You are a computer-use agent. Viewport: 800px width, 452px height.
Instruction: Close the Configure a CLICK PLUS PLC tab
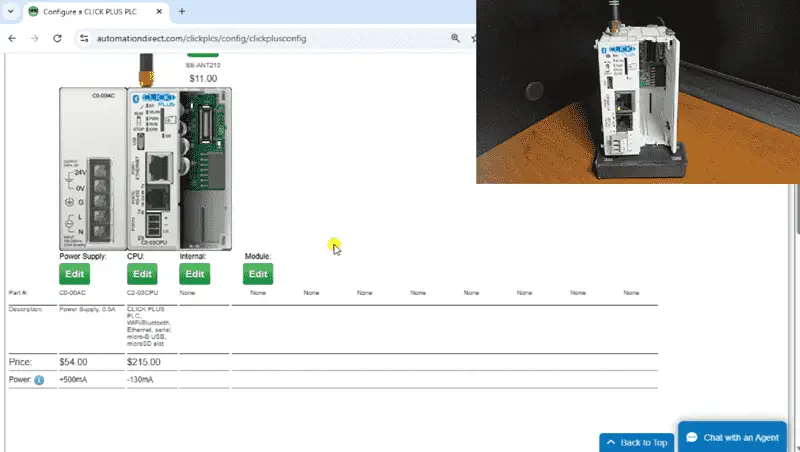click(x=159, y=11)
